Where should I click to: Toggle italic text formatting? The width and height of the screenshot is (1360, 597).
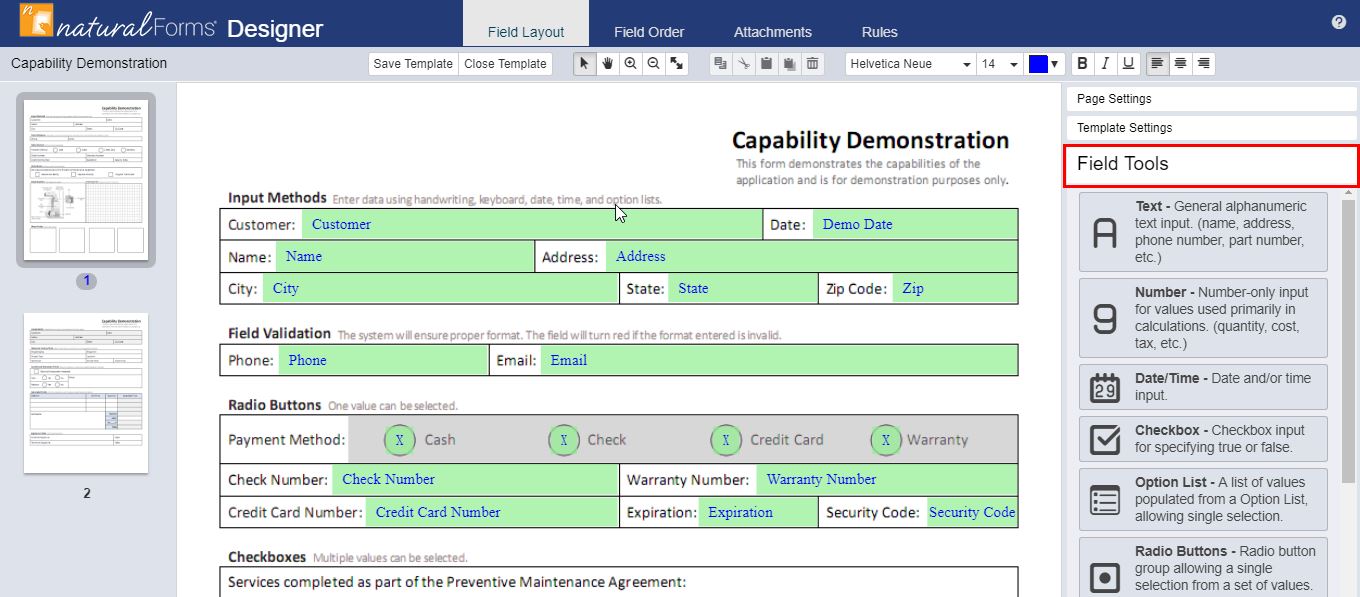click(1105, 63)
